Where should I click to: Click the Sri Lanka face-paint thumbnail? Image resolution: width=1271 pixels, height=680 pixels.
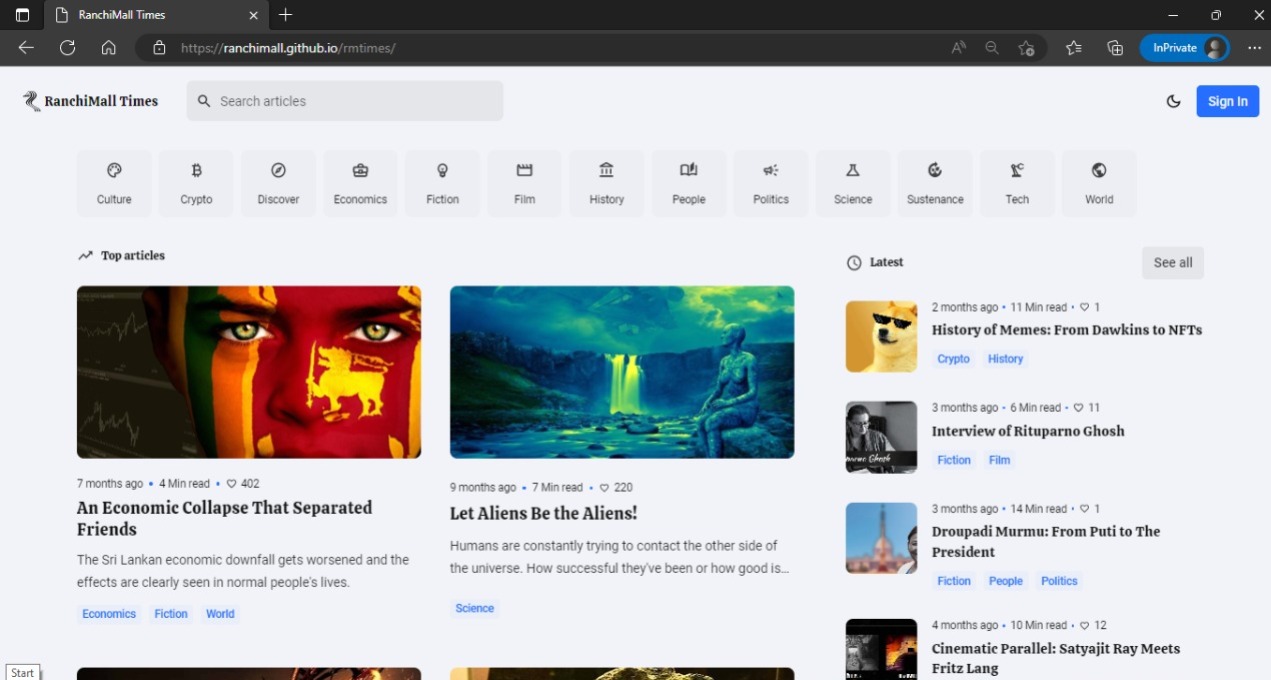pos(249,372)
